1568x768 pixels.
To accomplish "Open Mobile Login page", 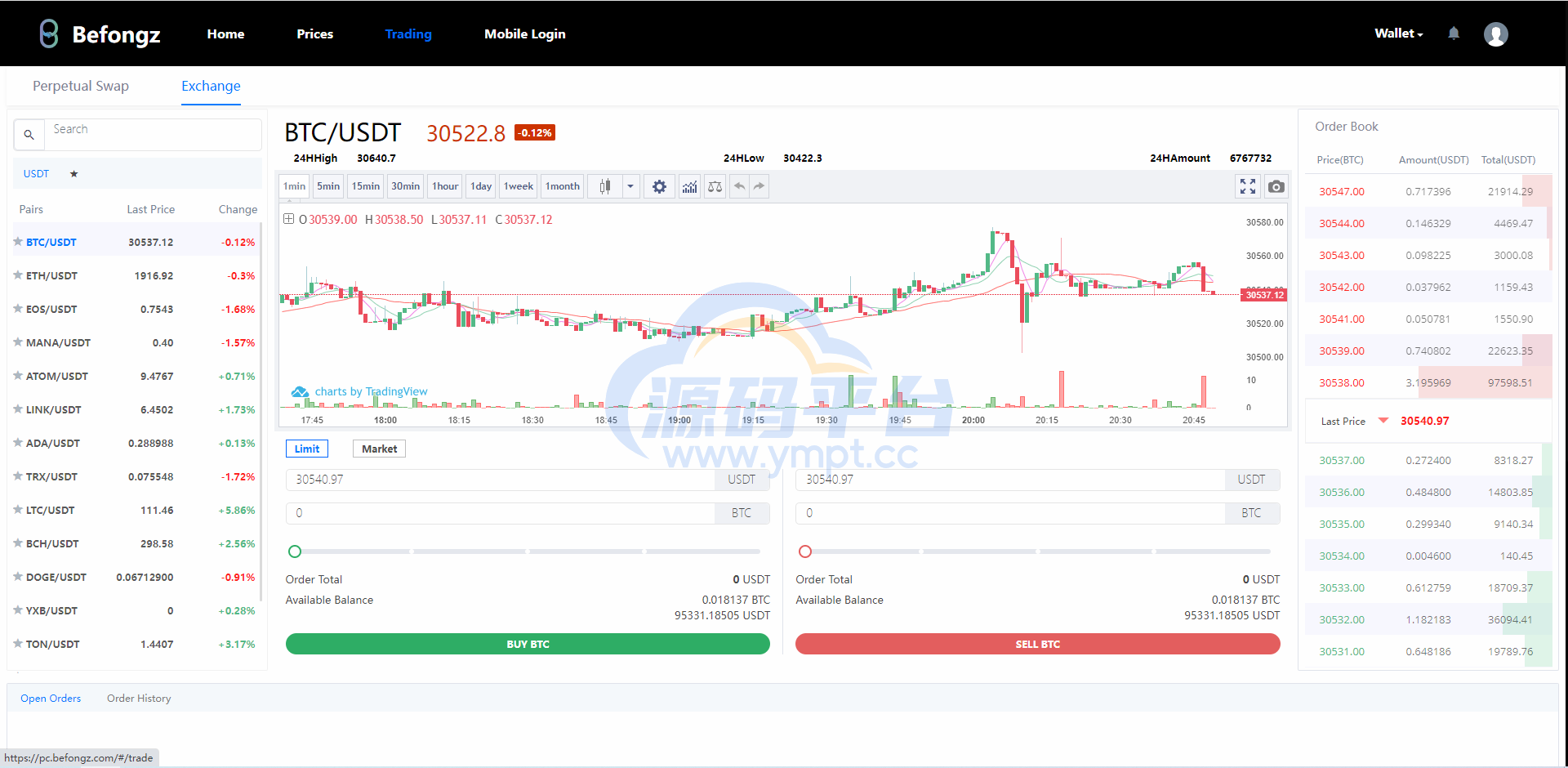I will [524, 34].
